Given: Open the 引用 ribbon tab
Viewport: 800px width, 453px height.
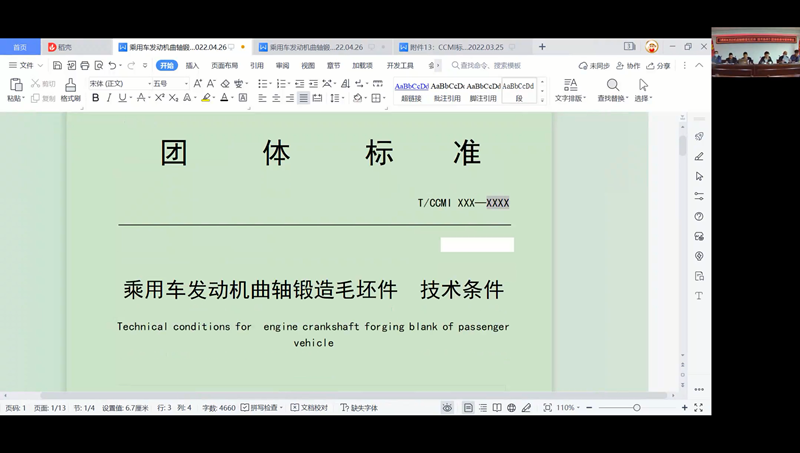Looking at the screenshot, I should pos(257,65).
